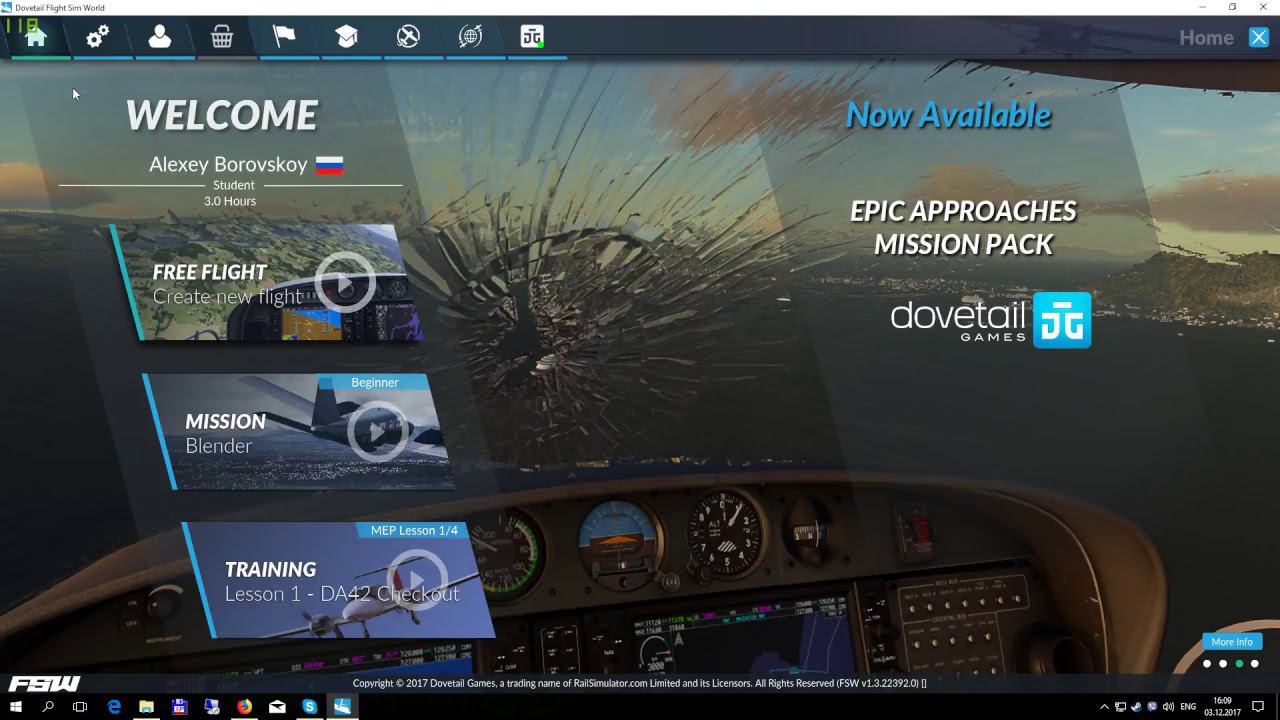Open the floppy disk taskbar app
Viewport: 1280px width, 720px height.
(179, 707)
